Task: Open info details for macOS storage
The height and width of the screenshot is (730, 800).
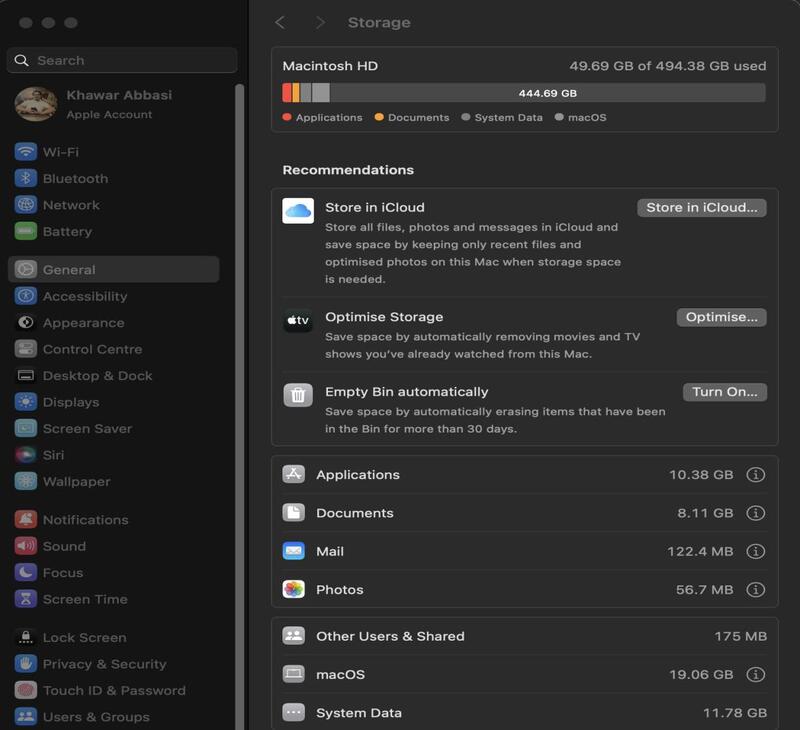Action: coord(755,675)
